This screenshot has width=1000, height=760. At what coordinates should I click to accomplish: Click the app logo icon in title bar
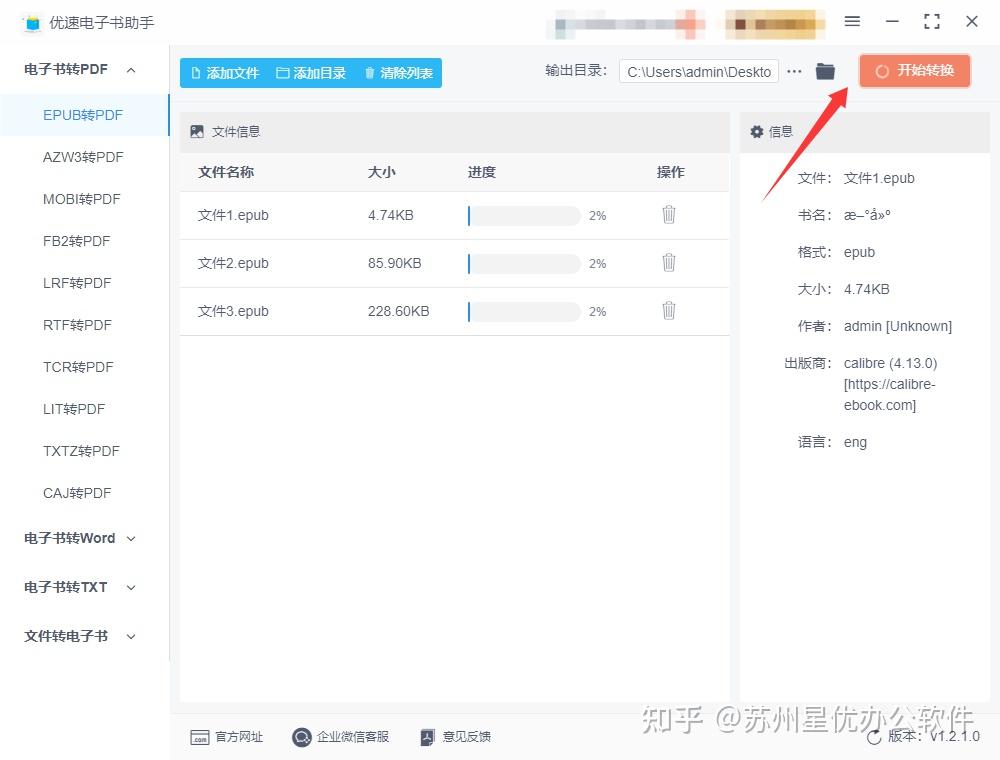pyautogui.click(x=32, y=24)
